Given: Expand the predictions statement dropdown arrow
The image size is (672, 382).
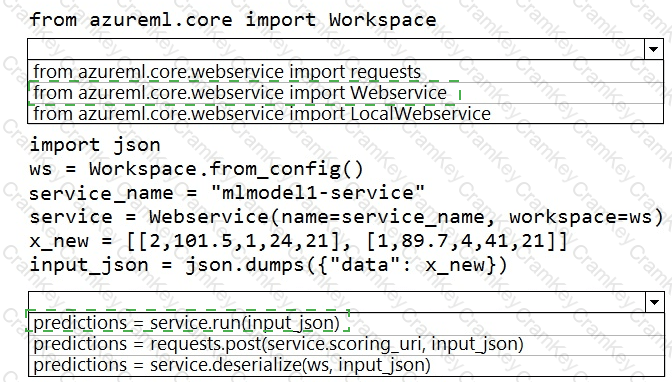Looking at the screenshot, I should pyautogui.click(x=654, y=302).
